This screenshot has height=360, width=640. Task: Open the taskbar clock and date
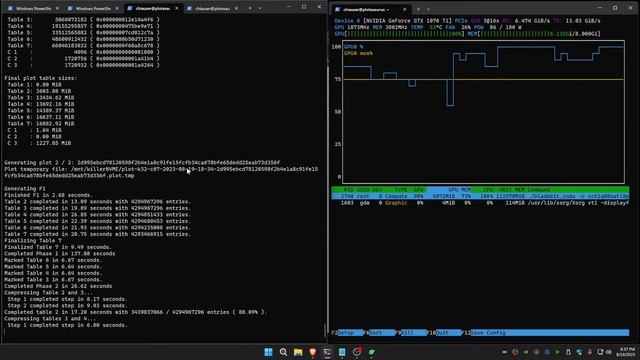[627, 352]
